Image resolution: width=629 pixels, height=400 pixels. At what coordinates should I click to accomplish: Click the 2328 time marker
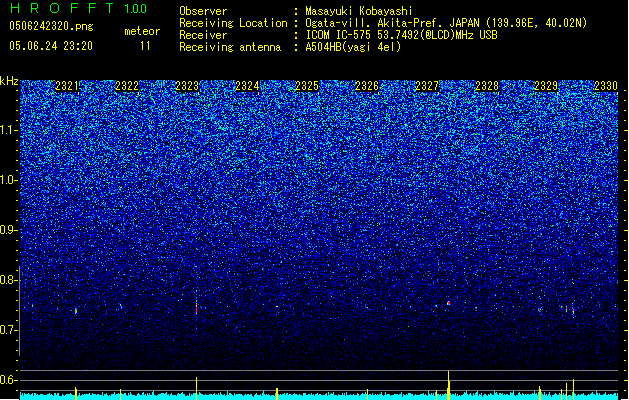coord(487,86)
